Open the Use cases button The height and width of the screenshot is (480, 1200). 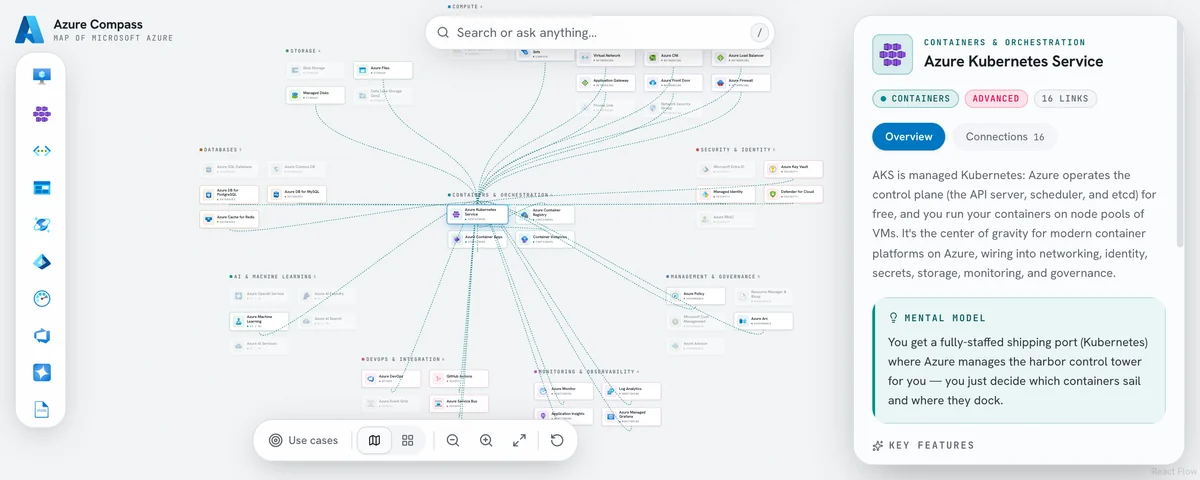coord(304,440)
